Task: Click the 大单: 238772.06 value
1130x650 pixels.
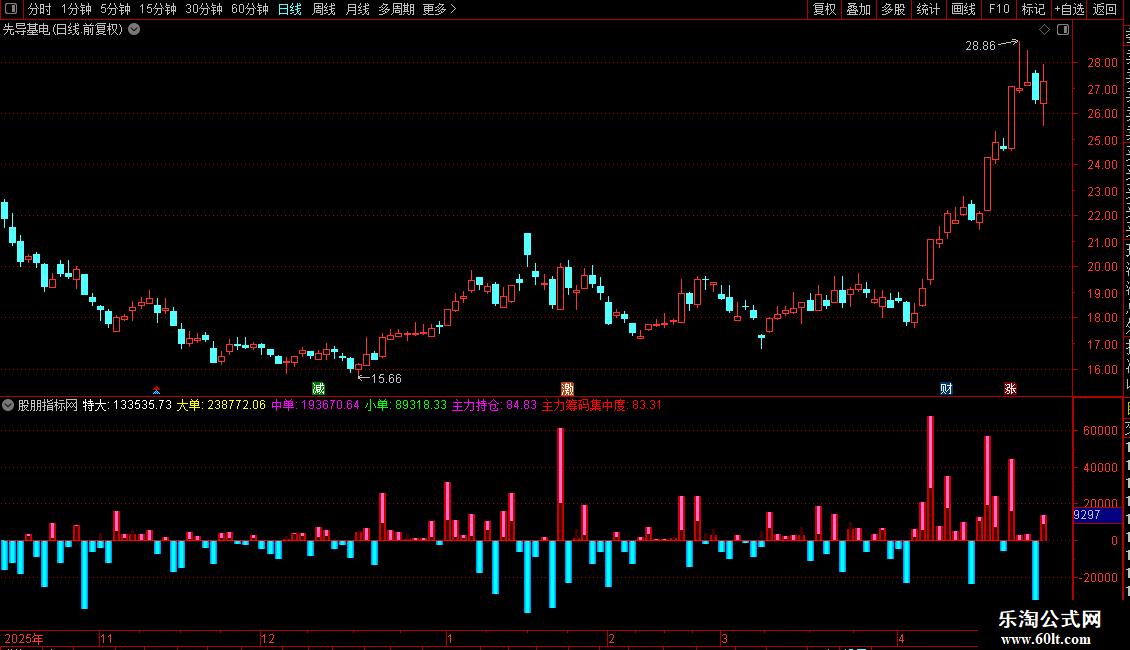Action: click(x=221, y=405)
